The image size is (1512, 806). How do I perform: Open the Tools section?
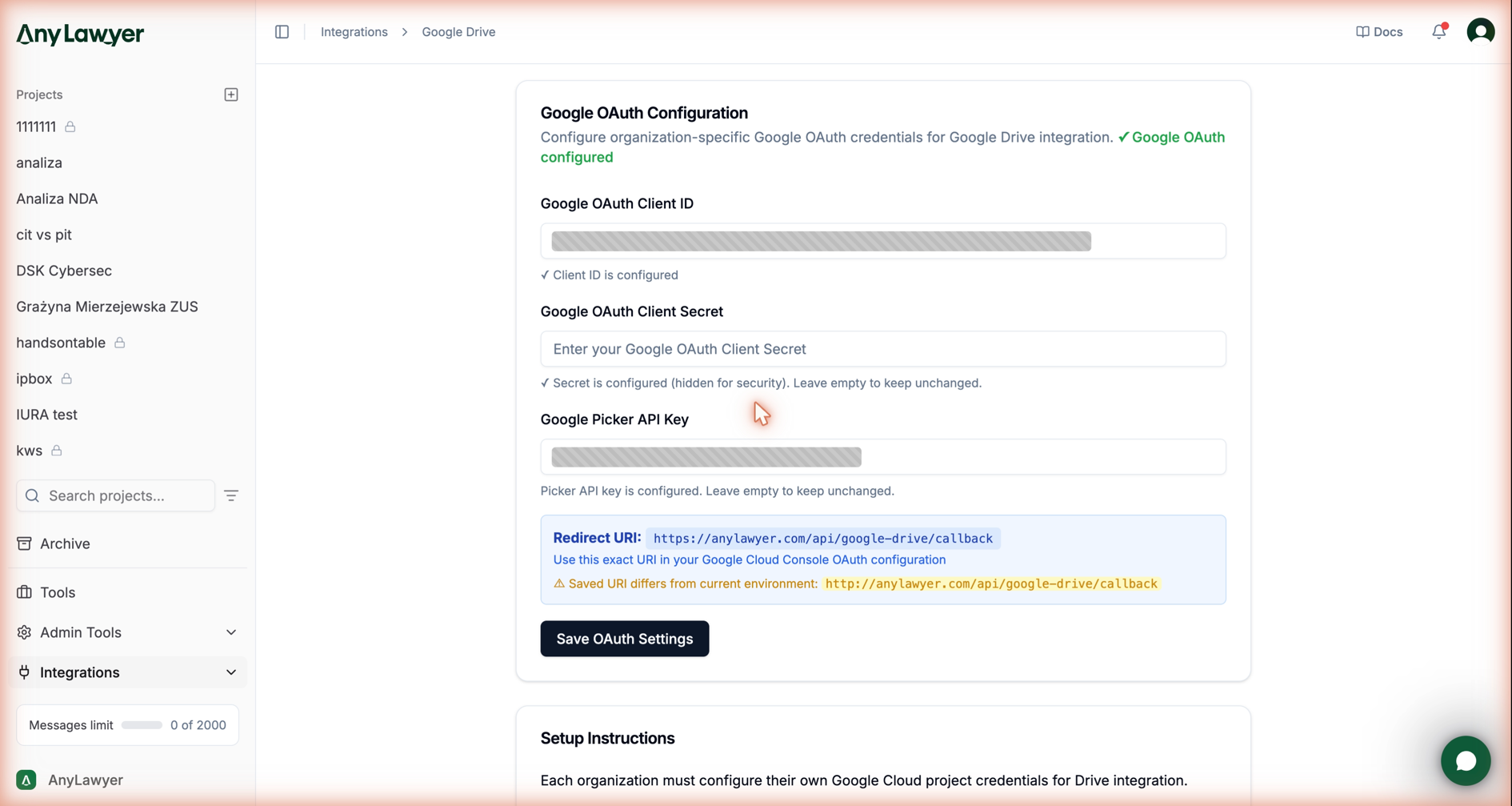[x=128, y=592]
